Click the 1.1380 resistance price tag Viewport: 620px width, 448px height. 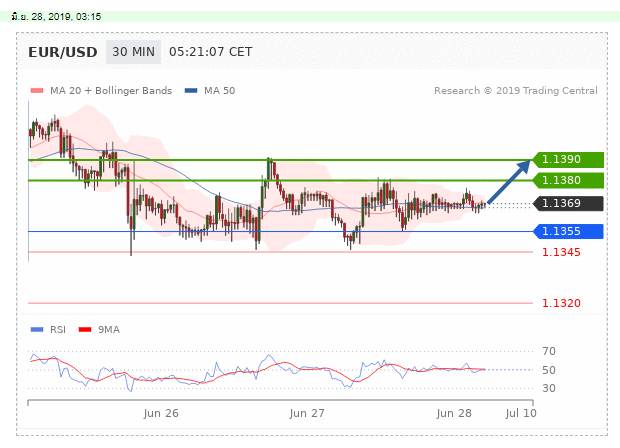tap(568, 180)
